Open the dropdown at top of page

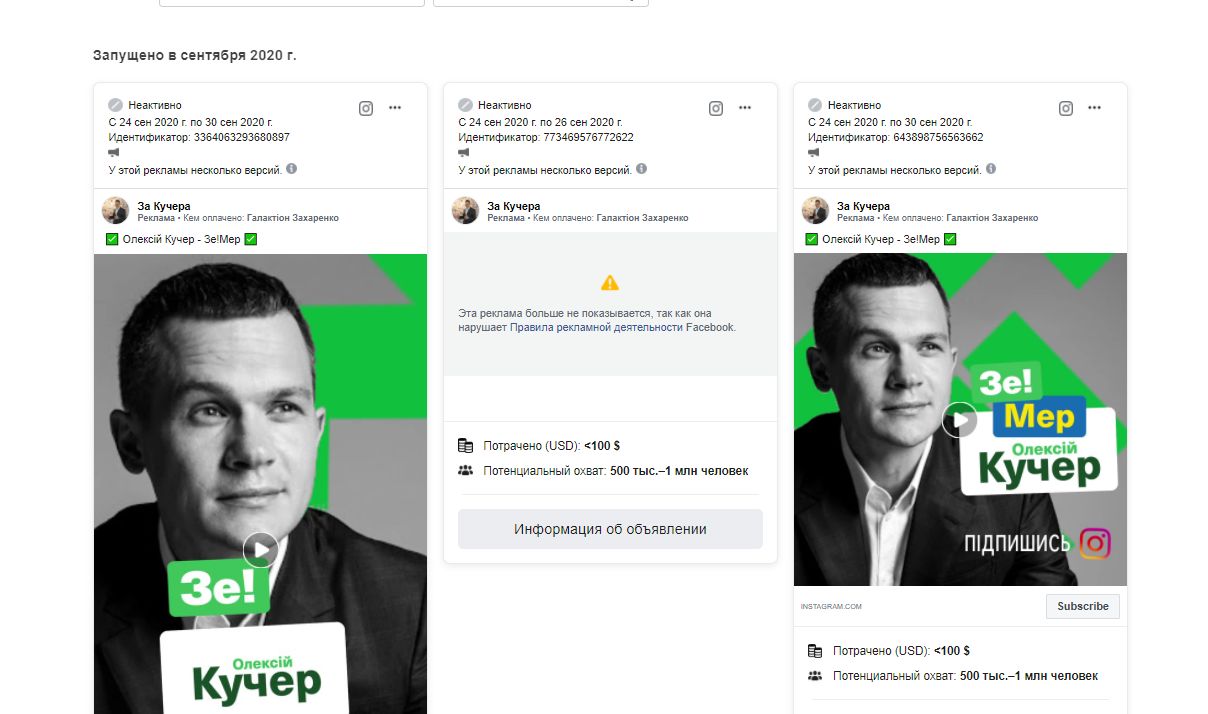point(541,3)
